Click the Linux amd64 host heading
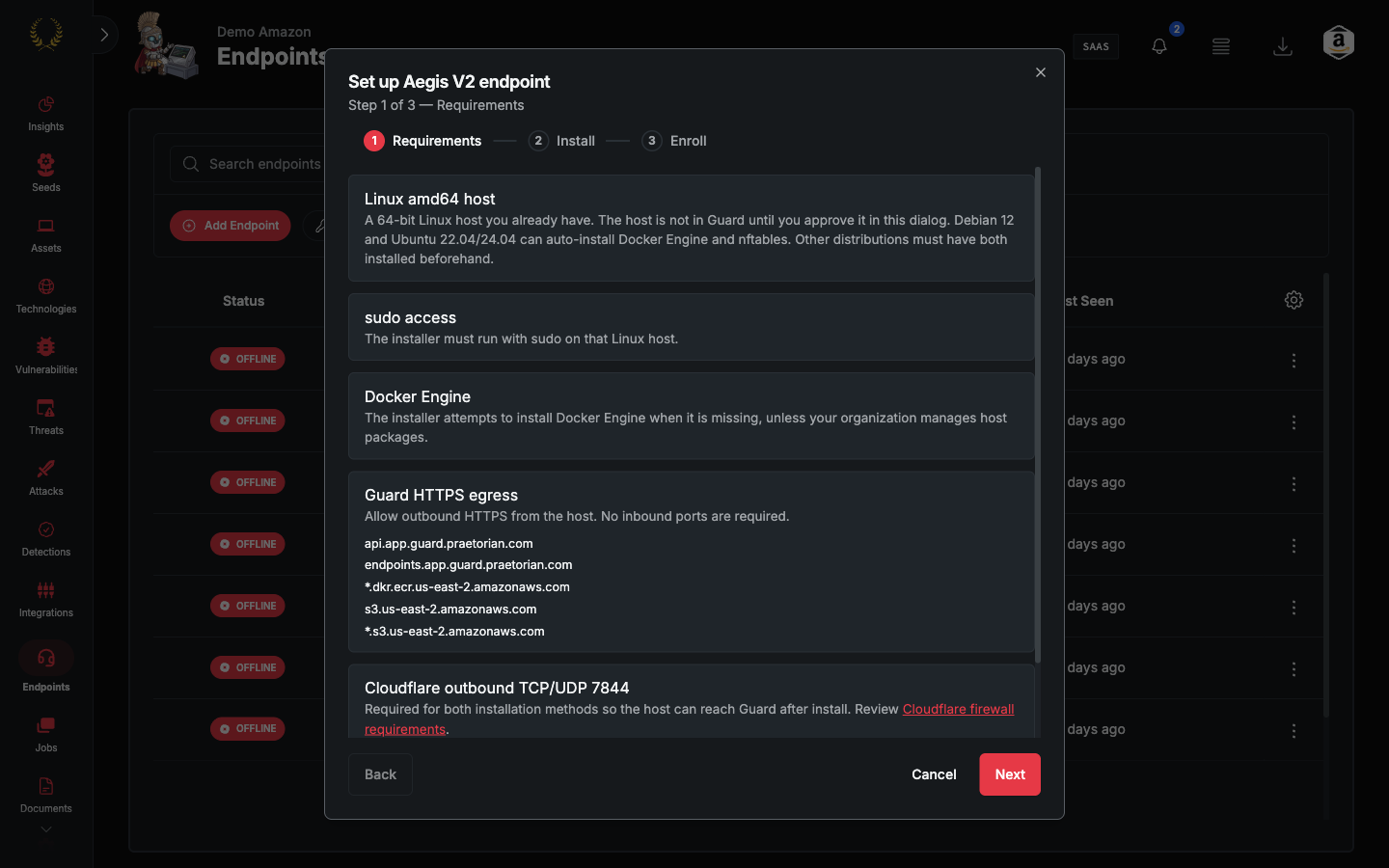The width and height of the screenshot is (1389, 868). [x=429, y=199]
